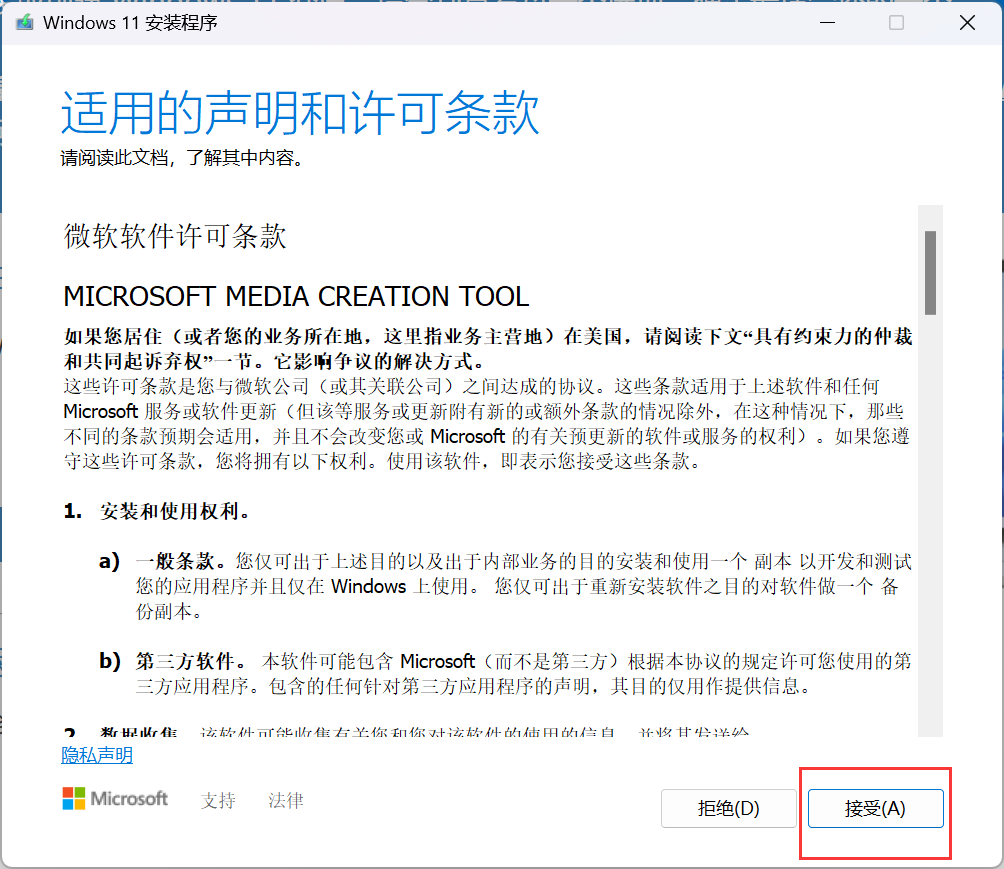1004x869 pixels.
Task: Click clause a) 一般条款 text
Action: click(x=506, y=586)
